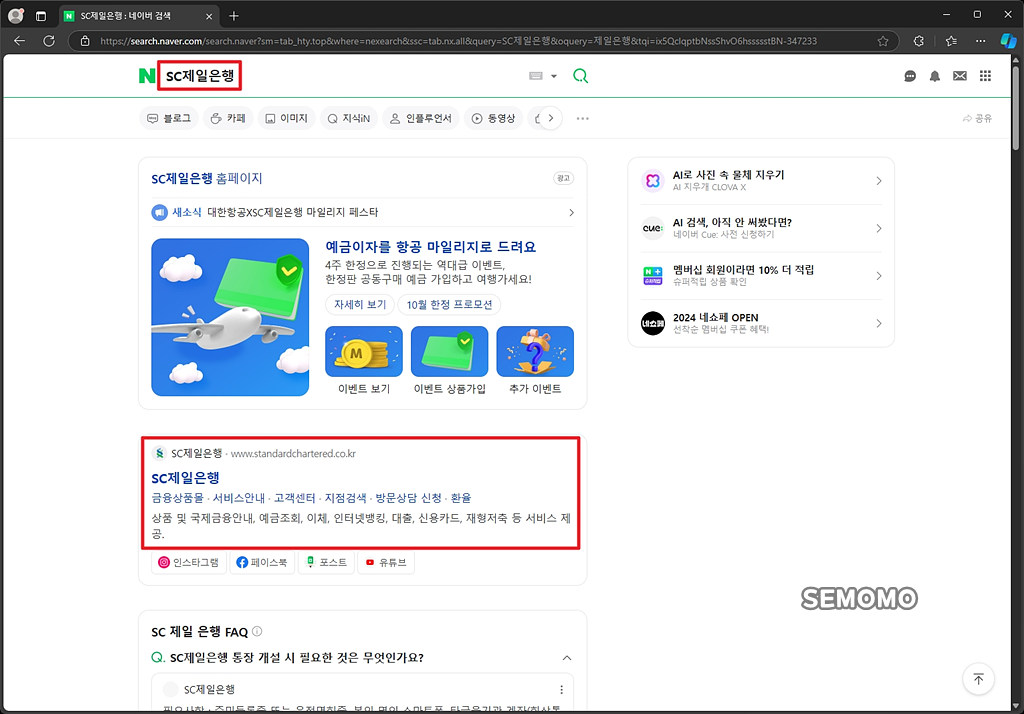Open the 인스타그램 social button

189,562
